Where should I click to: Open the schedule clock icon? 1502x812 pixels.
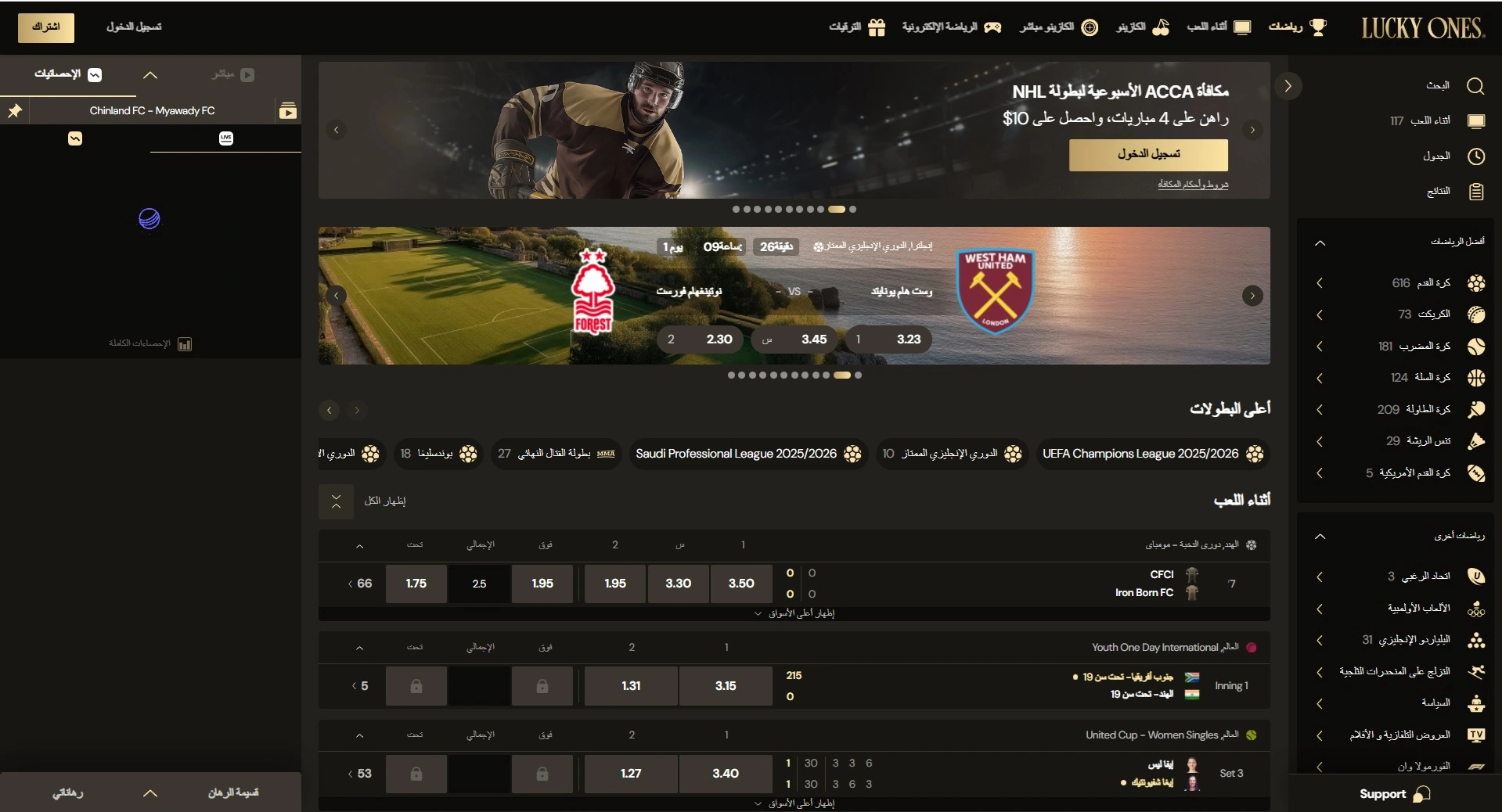click(1475, 156)
